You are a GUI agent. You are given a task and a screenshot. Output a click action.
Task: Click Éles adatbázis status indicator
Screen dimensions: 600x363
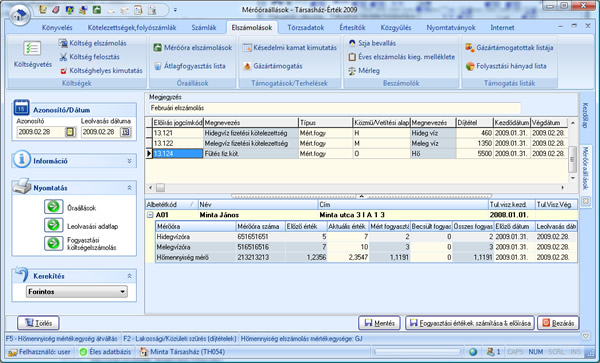point(105,352)
